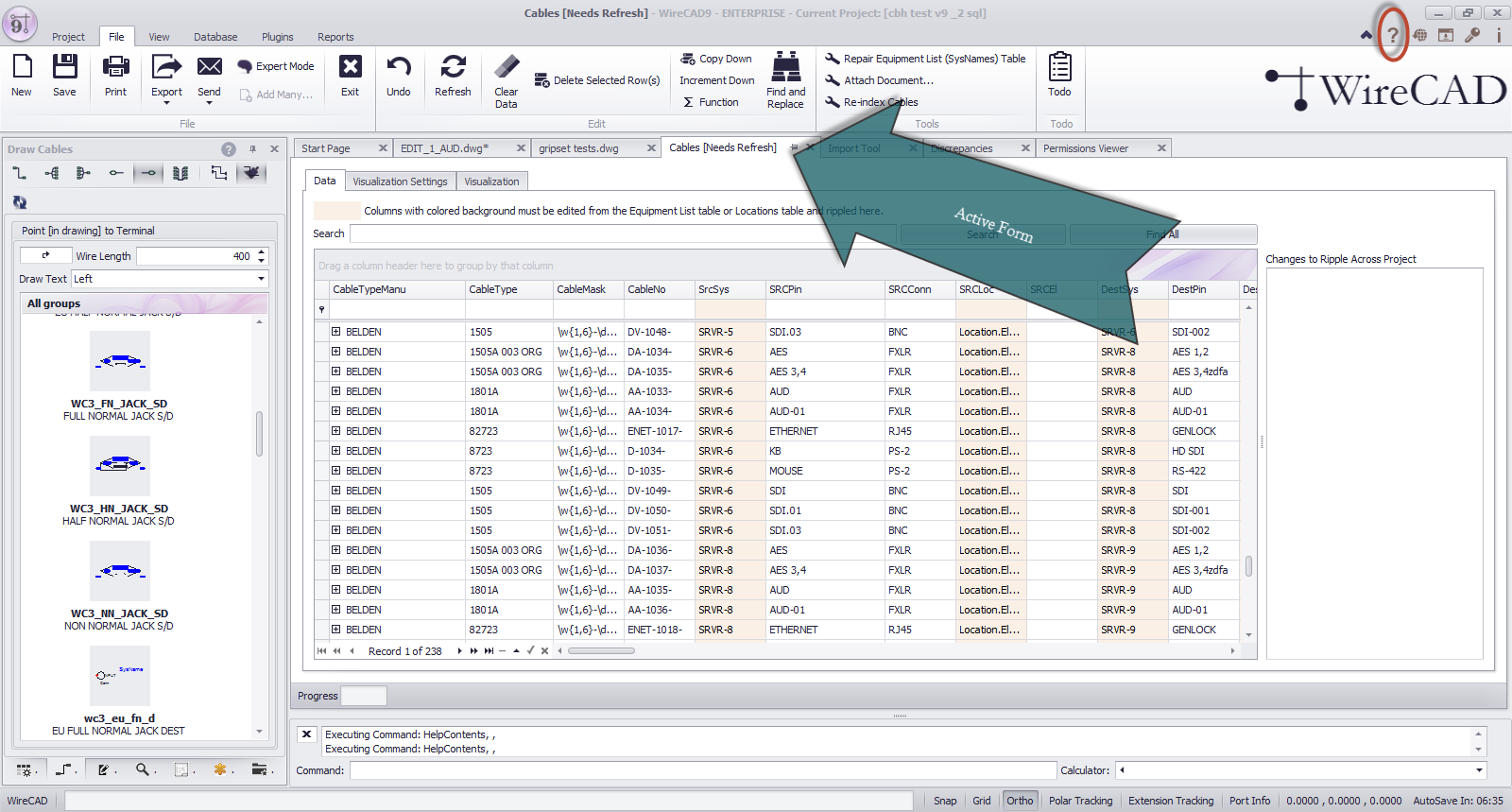This screenshot has height=812, width=1512.
Task: Click the download window icon
Action: tap(1446, 35)
